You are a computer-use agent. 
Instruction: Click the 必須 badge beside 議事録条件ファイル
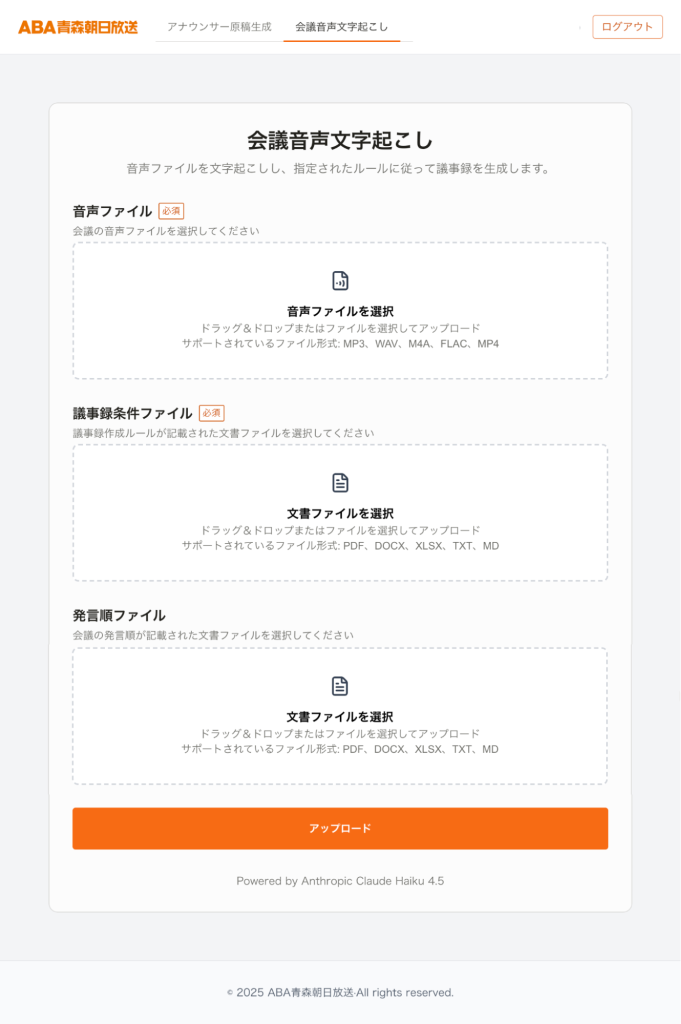point(211,413)
